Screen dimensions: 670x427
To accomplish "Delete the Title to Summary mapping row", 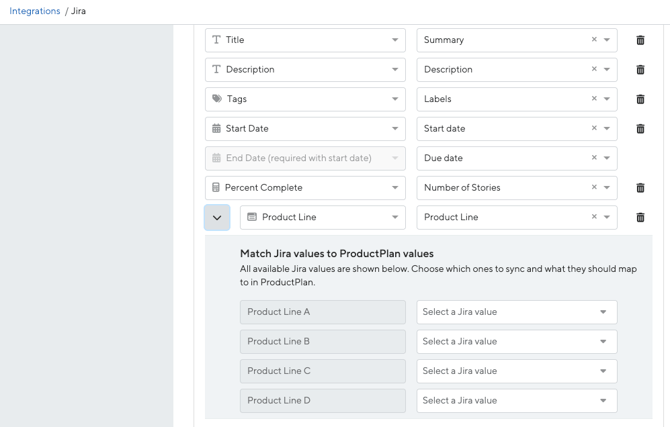I will pos(640,40).
